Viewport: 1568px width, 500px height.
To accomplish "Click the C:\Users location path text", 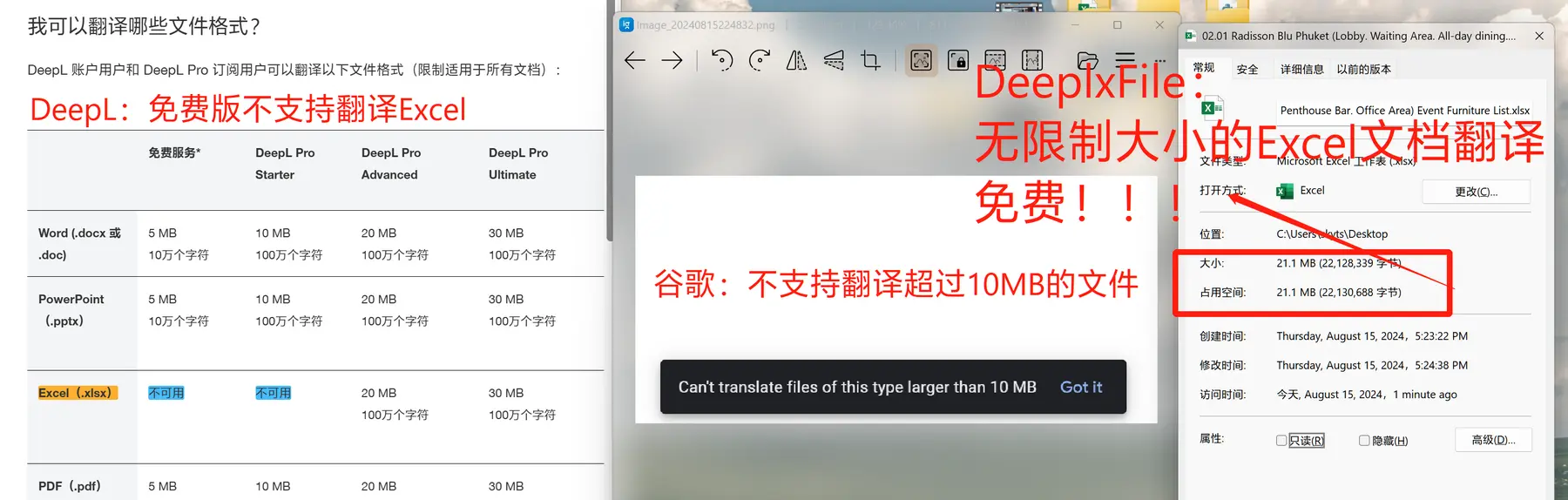I will pyautogui.click(x=1332, y=233).
